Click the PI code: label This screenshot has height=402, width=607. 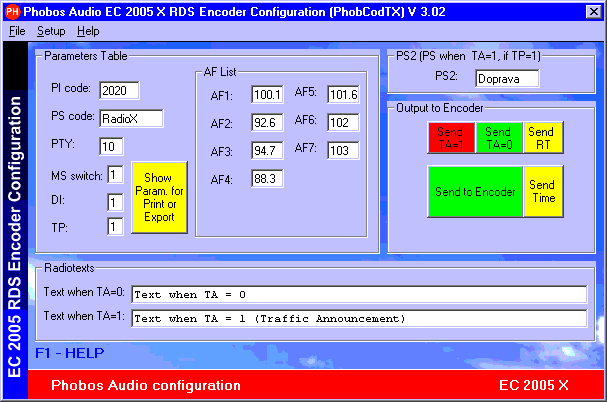[x=71, y=88]
